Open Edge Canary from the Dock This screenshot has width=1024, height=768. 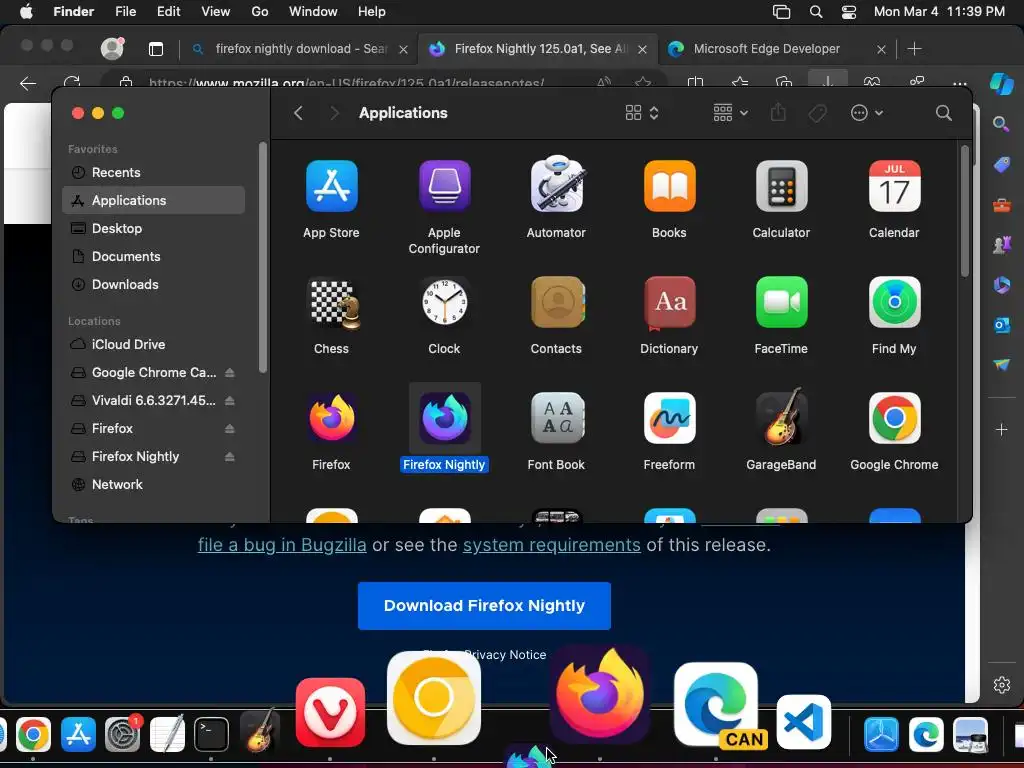(x=716, y=705)
